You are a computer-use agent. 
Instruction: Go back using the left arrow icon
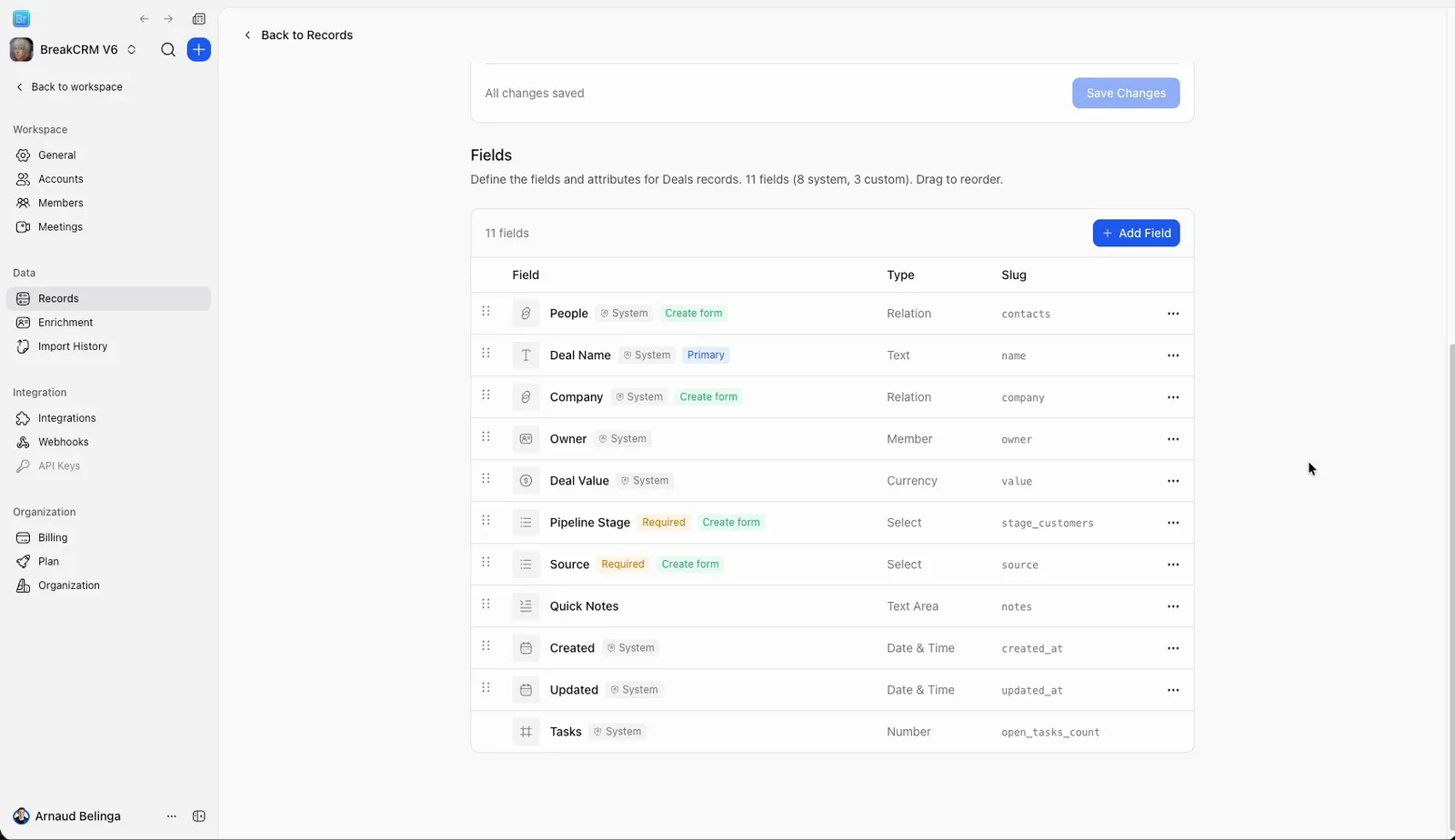(x=144, y=19)
